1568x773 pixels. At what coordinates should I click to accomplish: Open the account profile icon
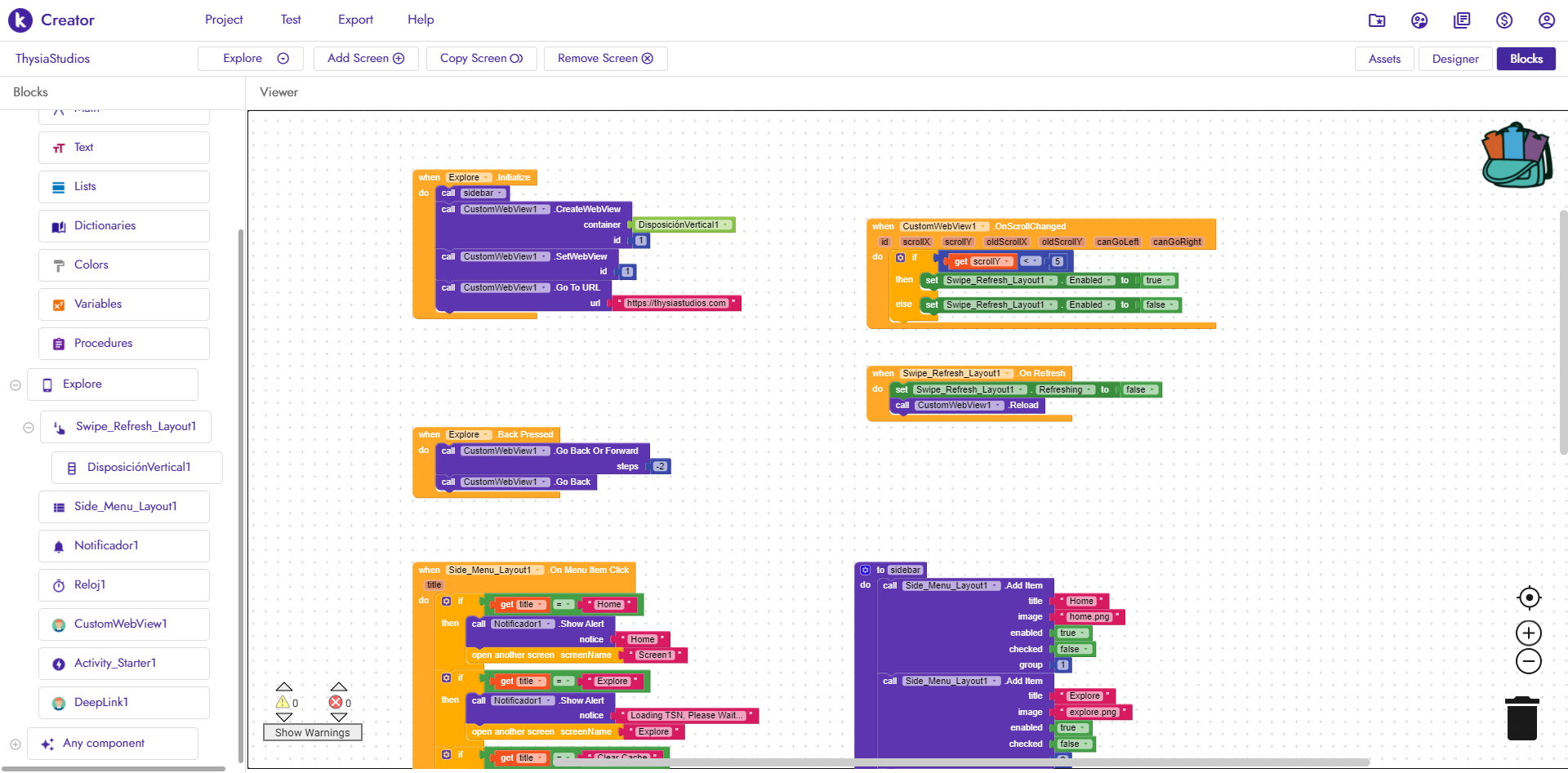[x=1546, y=20]
